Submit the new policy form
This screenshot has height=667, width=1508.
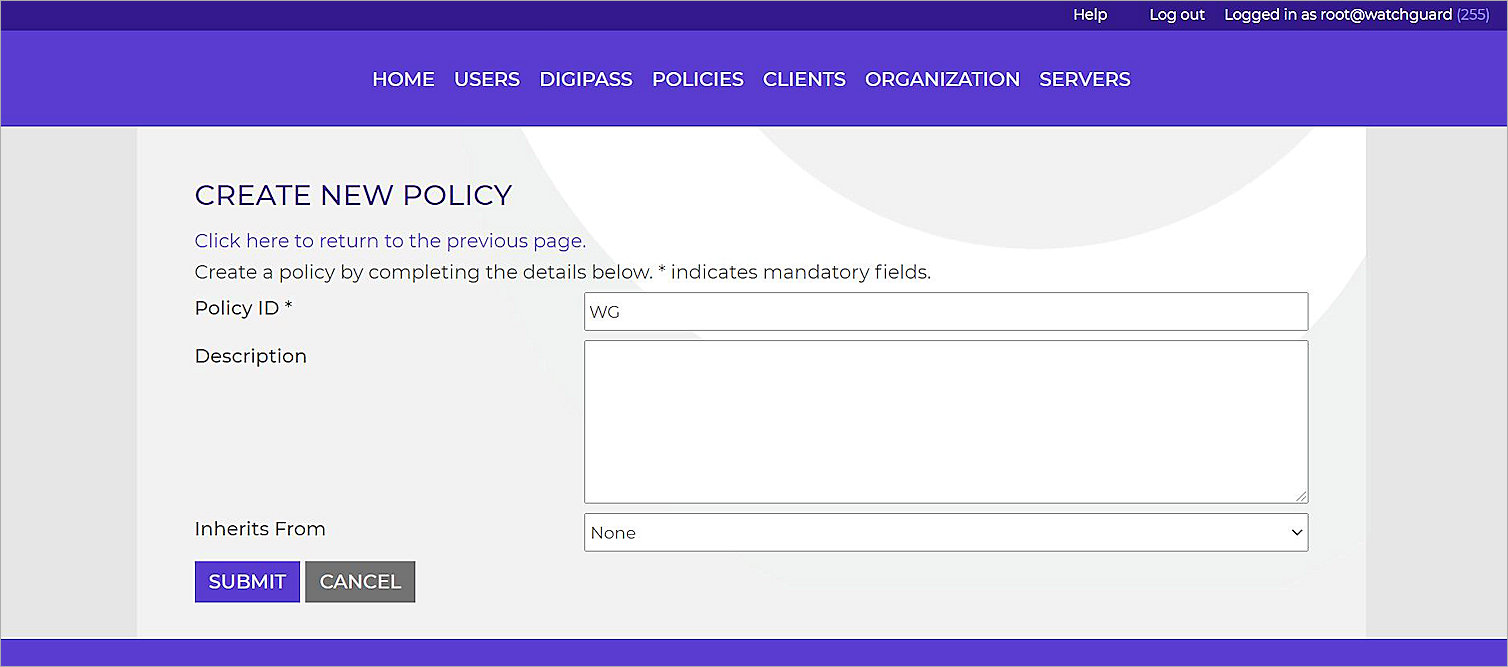click(247, 581)
